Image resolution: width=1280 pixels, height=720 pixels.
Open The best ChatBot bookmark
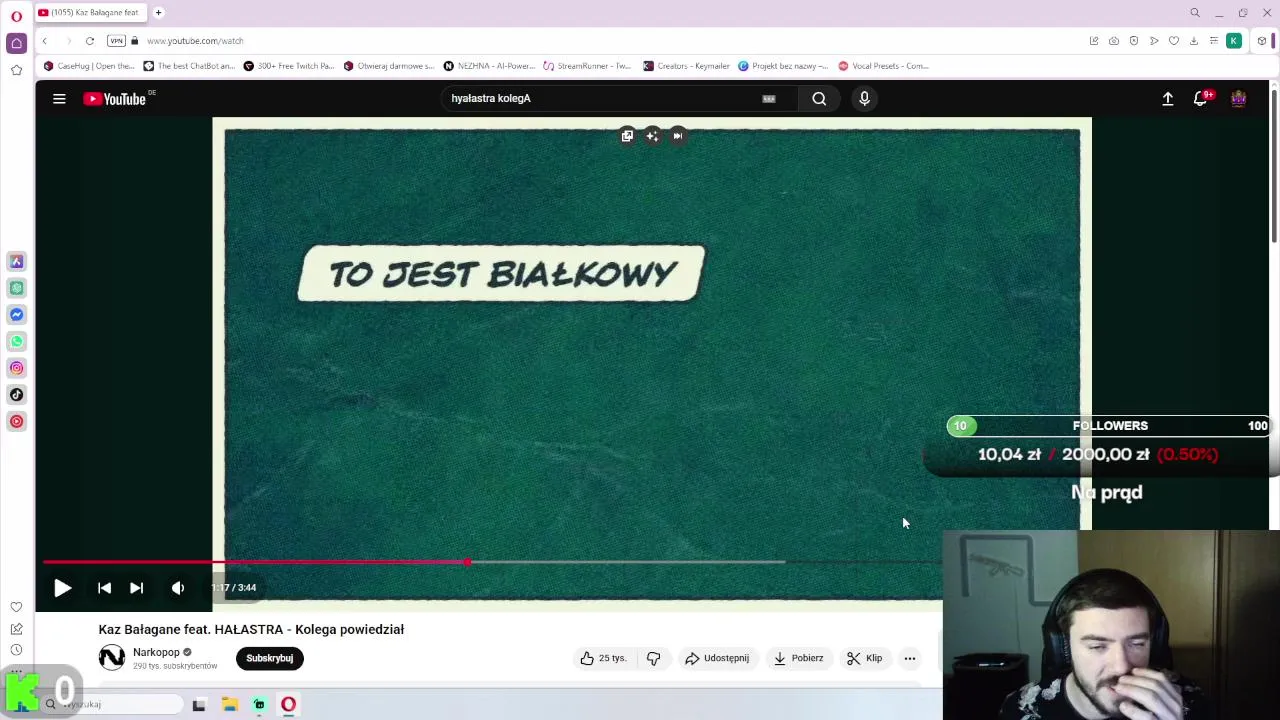tap(189, 66)
